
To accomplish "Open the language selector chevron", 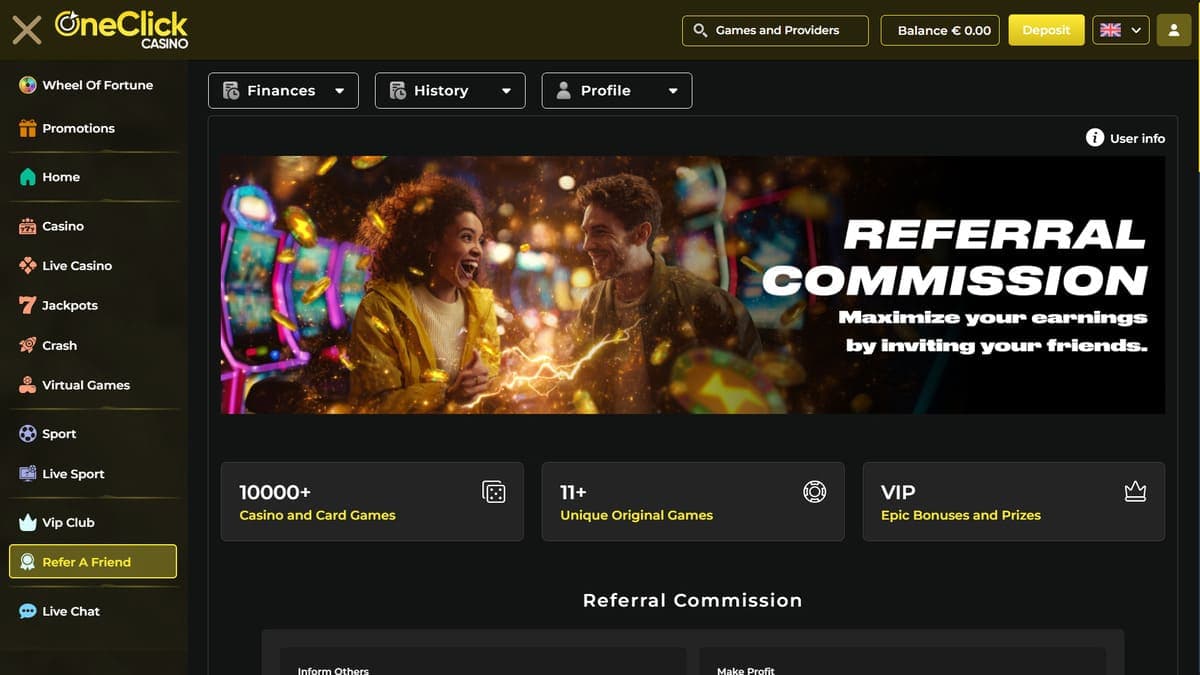I will [x=1136, y=31].
